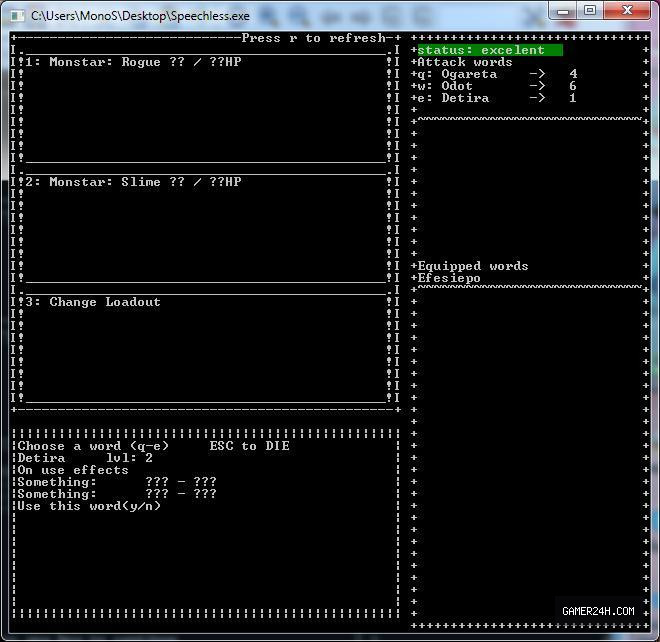
Task: Select option '2: Monstar: Slime ?? / ??HP'
Action: click(x=133, y=182)
